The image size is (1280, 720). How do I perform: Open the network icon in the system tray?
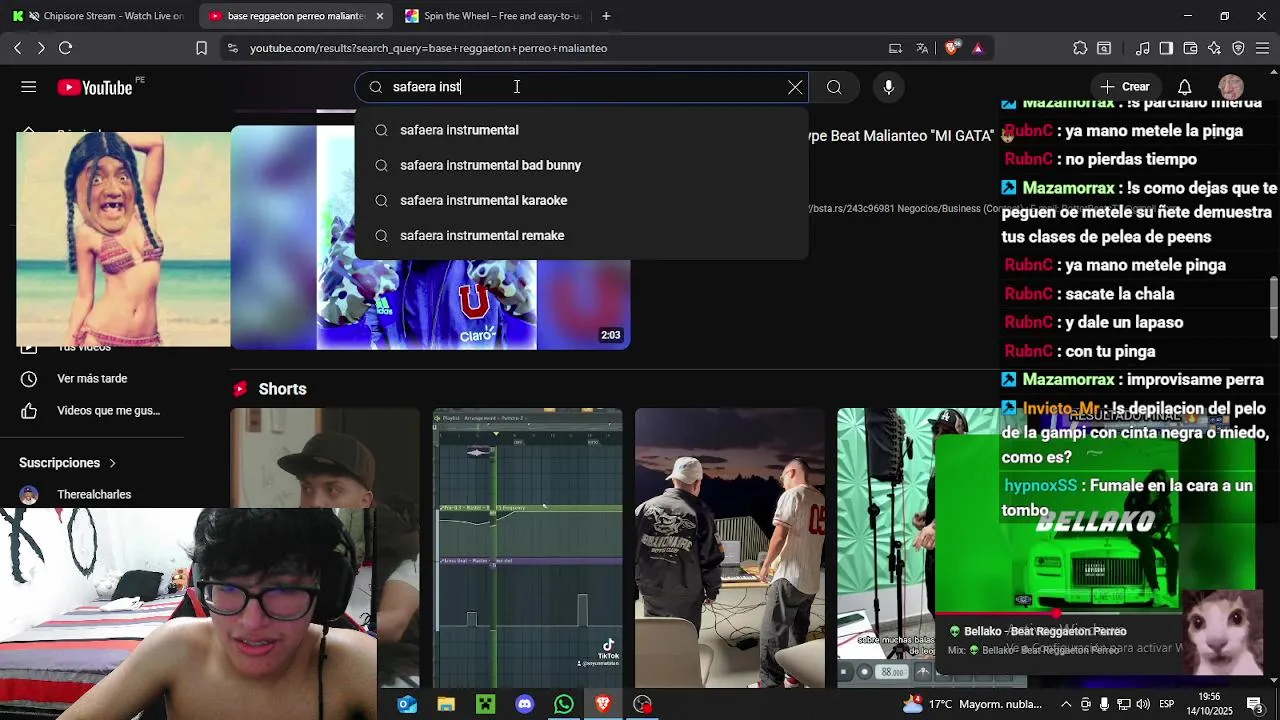click(x=1123, y=704)
